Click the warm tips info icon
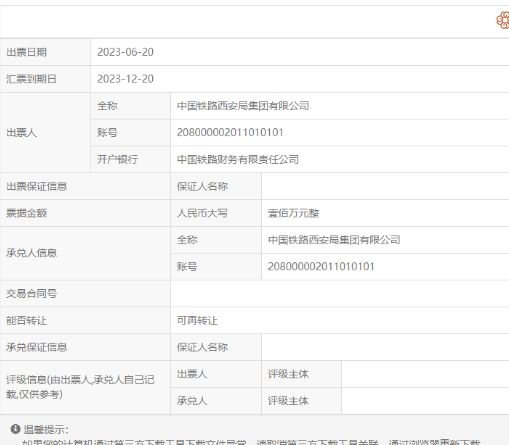Image resolution: width=509 pixels, height=445 pixels. point(15,429)
